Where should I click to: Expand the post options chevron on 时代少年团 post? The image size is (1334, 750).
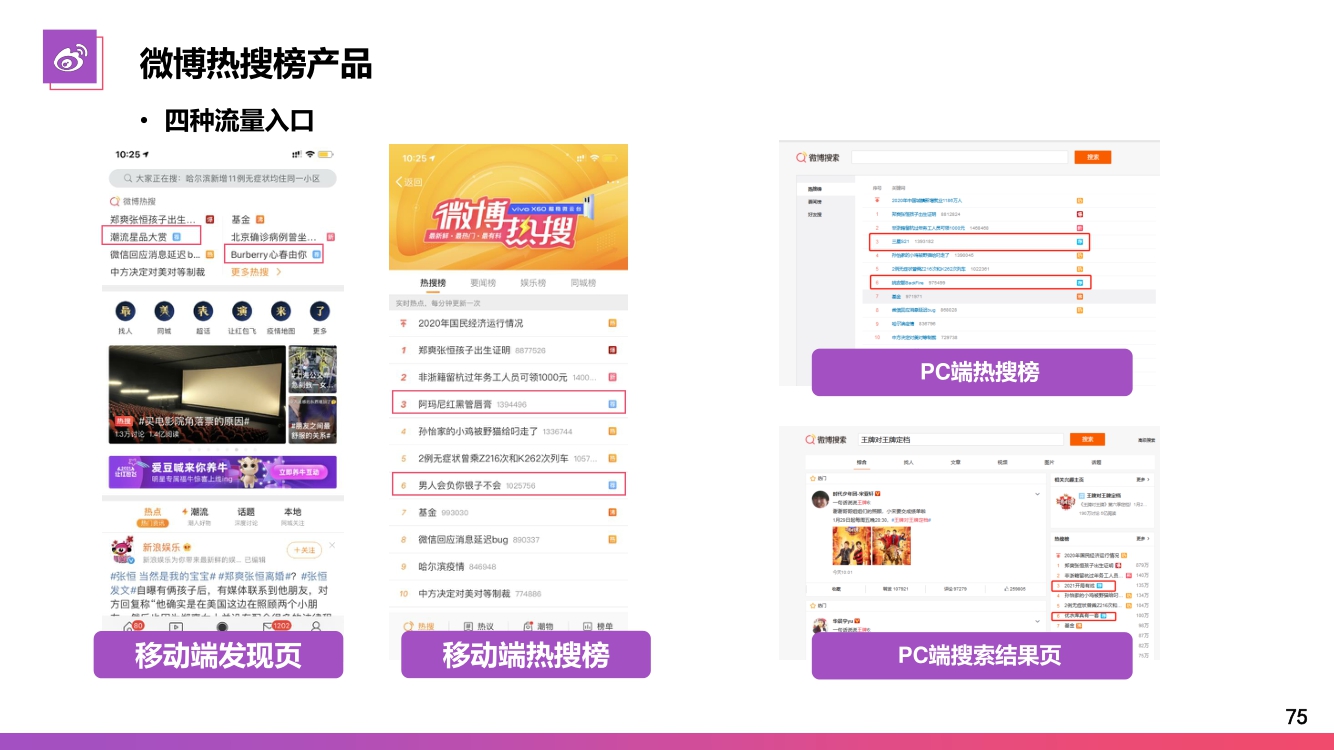pos(1037,494)
